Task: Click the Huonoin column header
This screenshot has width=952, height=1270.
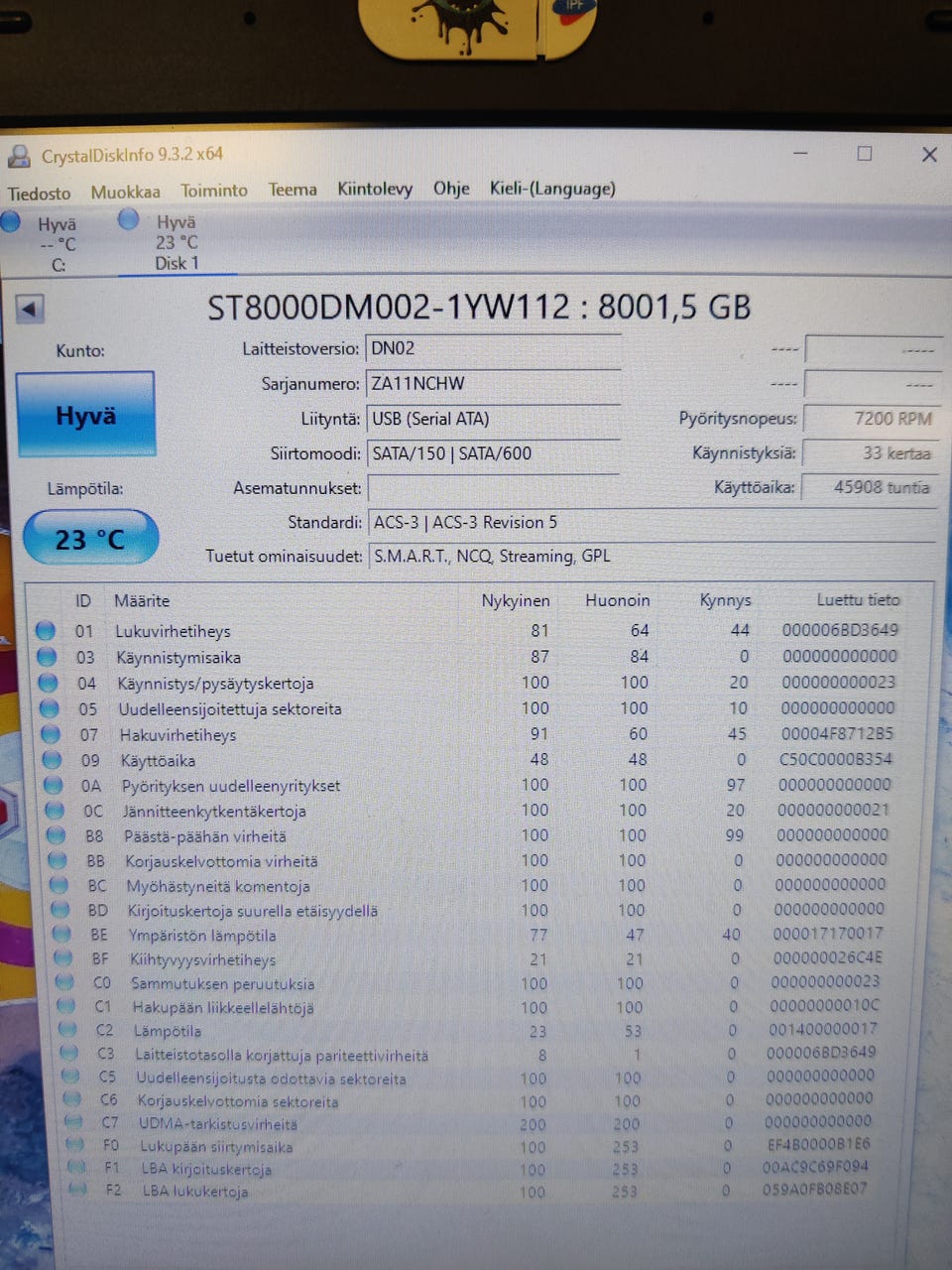Action: coord(618,600)
